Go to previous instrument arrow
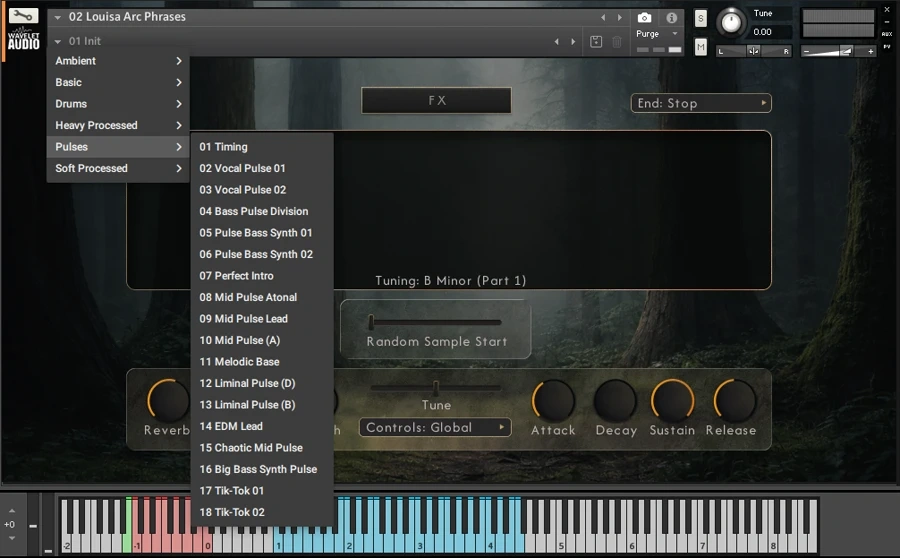This screenshot has height=558, width=900. (603, 18)
